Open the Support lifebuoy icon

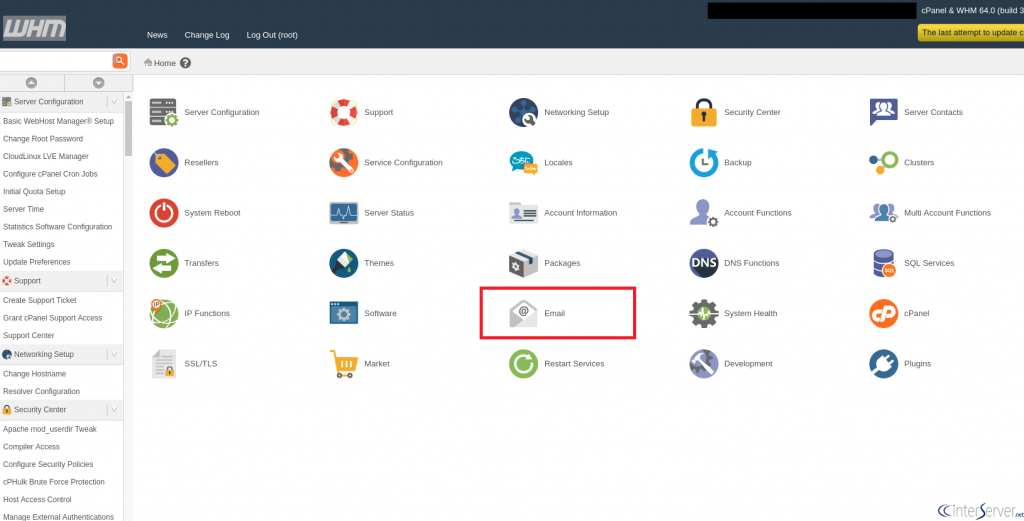click(x=344, y=112)
